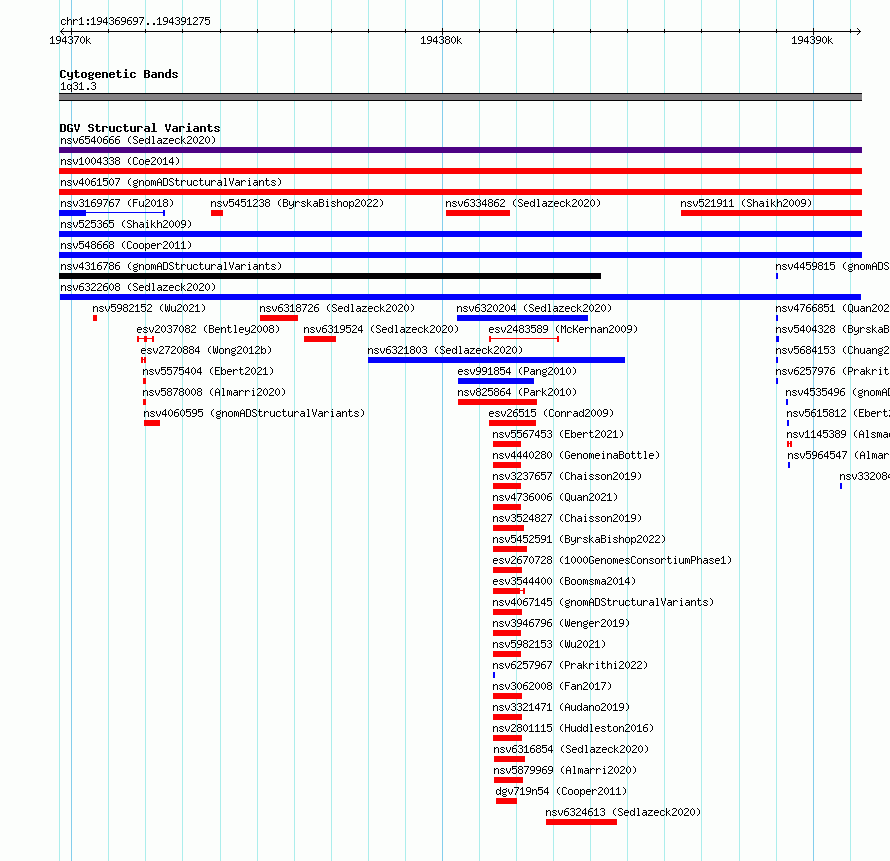The width and height of the screenshot is (890, 861).
Task: Select nsv6318726 (Sedlazeck2020) label
Action: point(337,308)
